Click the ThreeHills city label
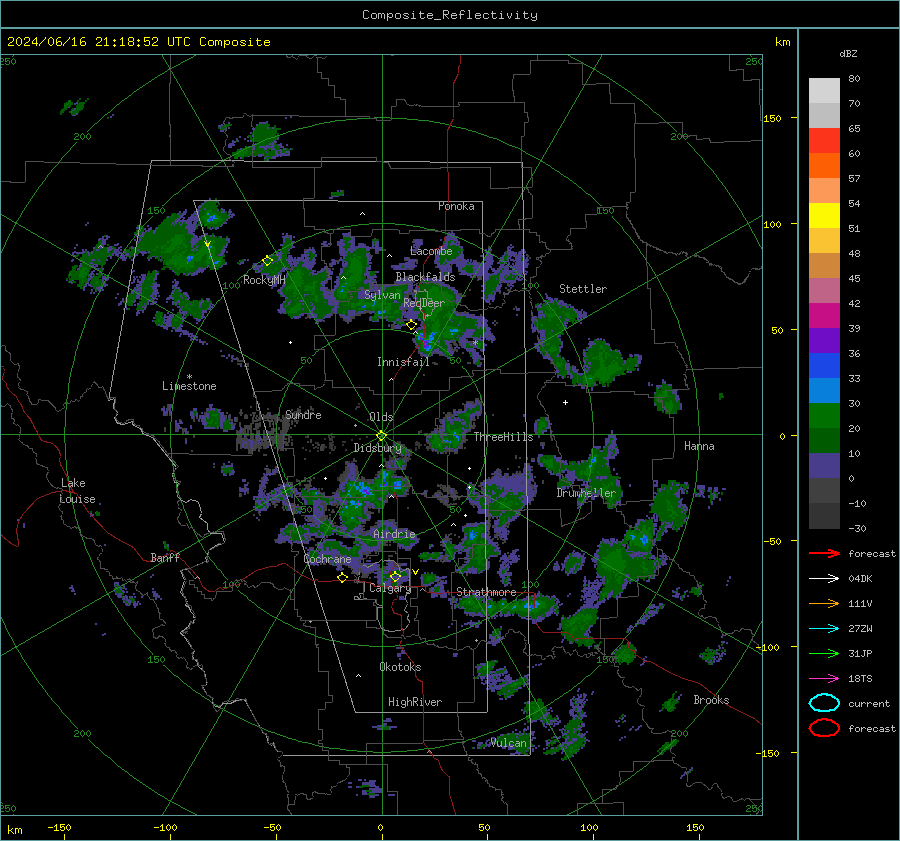This screenshot has width=900, height=841. 503,437
